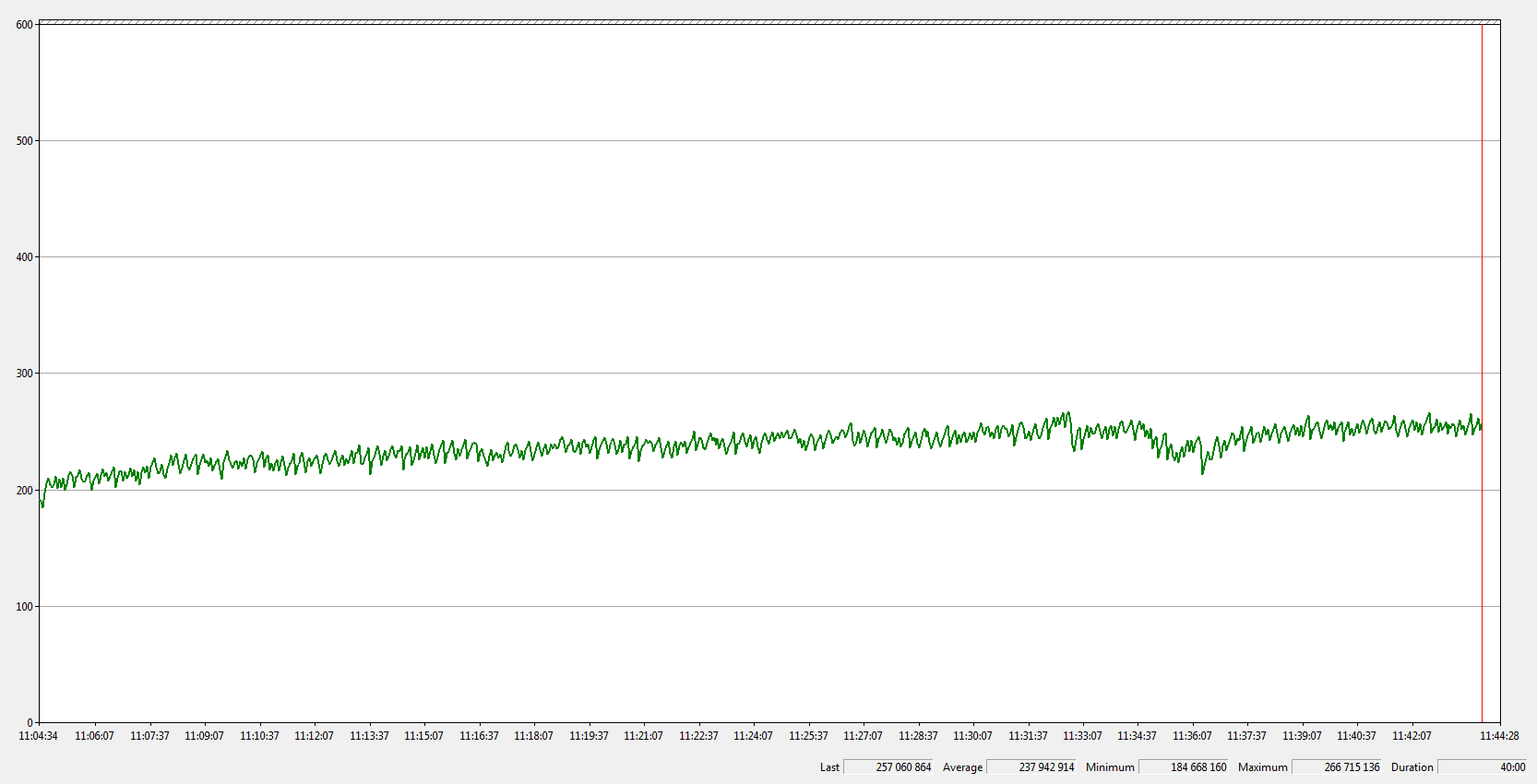Click the 500 y-axis label
This screenshot has width=1537, height=784.
coord(25,141)
